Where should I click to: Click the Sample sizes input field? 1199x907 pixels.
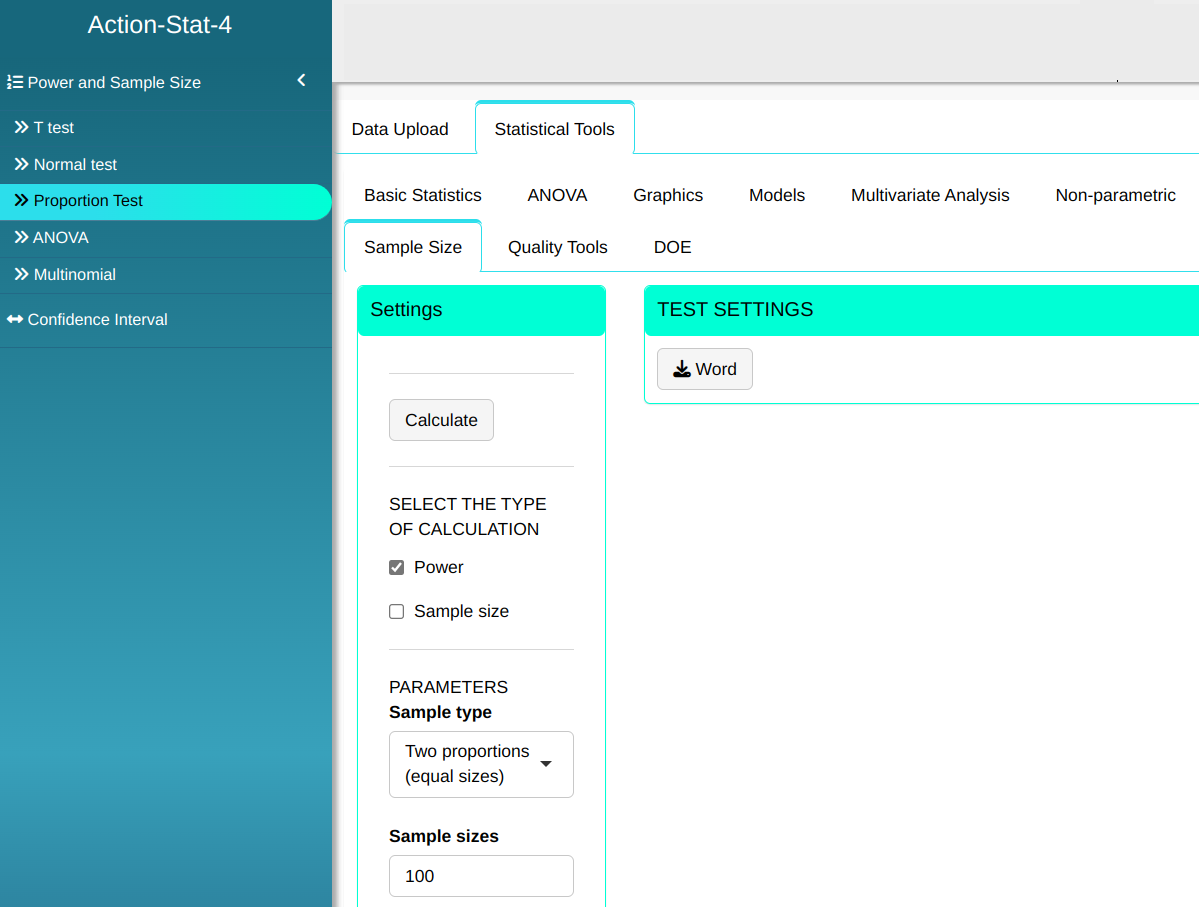pyautogui.click(x=481, y=876)
